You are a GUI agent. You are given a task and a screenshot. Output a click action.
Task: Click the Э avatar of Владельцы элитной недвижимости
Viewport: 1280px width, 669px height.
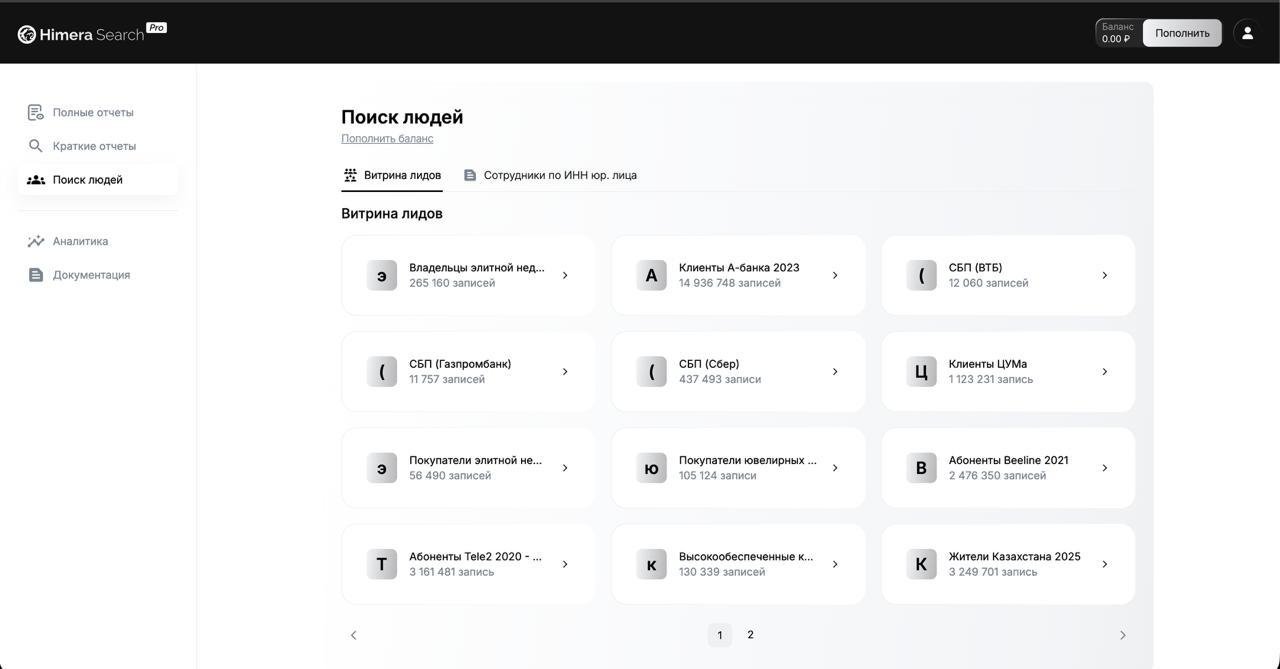pos(382,275)
